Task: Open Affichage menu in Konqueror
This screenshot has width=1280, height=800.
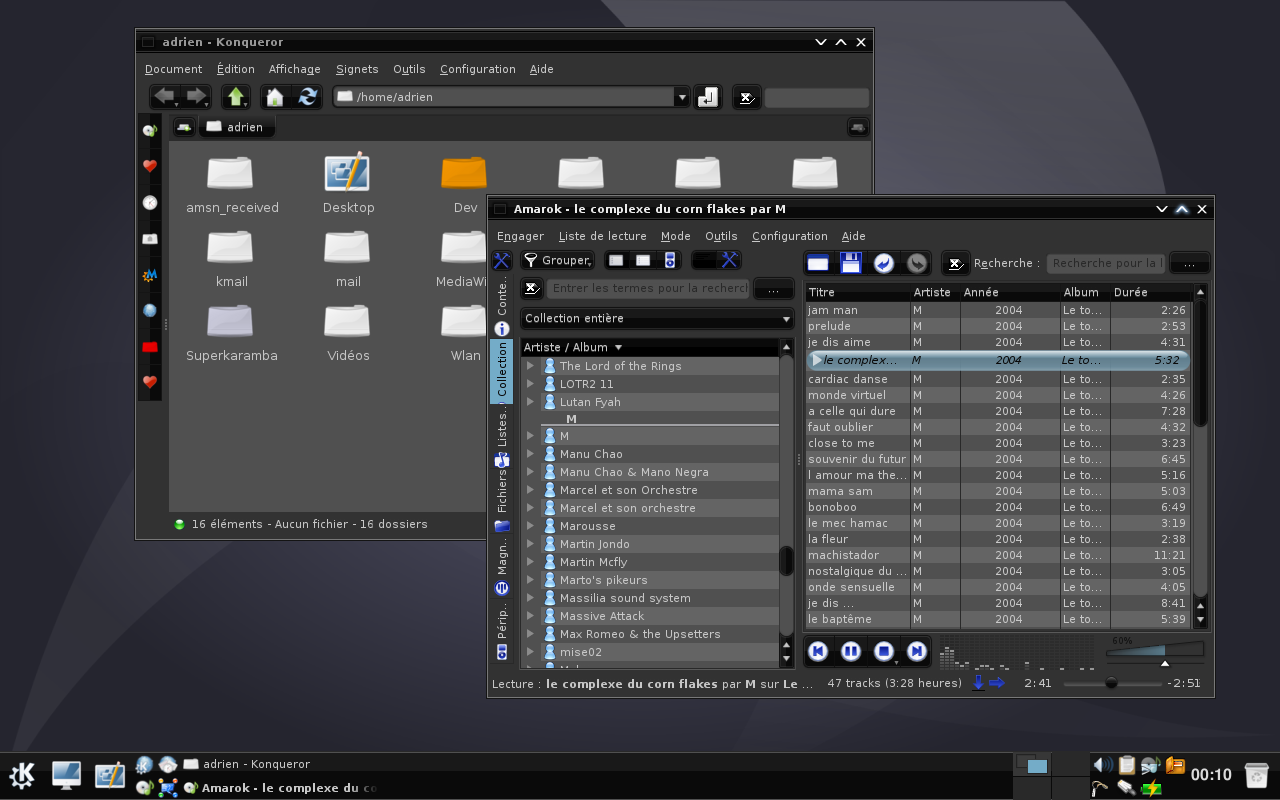Action: pyautogui.click(x=294, y=69)
